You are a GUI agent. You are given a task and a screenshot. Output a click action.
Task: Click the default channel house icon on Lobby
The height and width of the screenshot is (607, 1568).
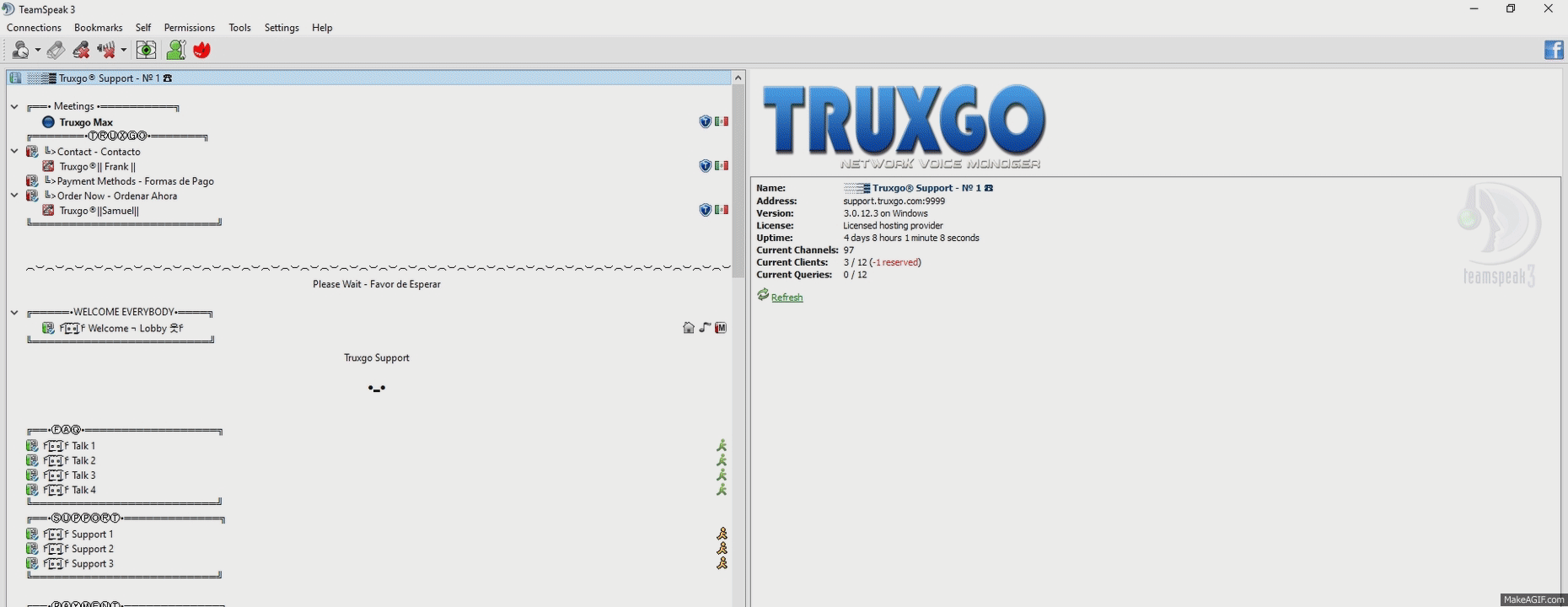click(689, 328)
